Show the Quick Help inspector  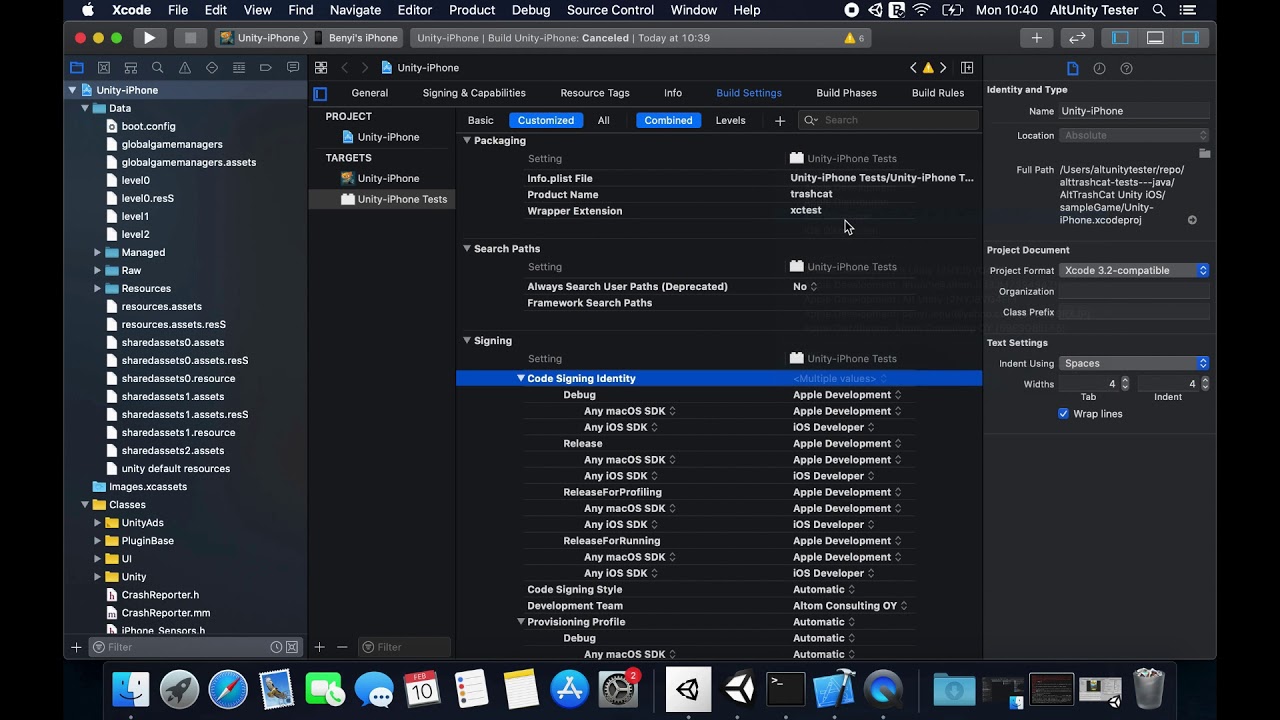click(1127, 68)
